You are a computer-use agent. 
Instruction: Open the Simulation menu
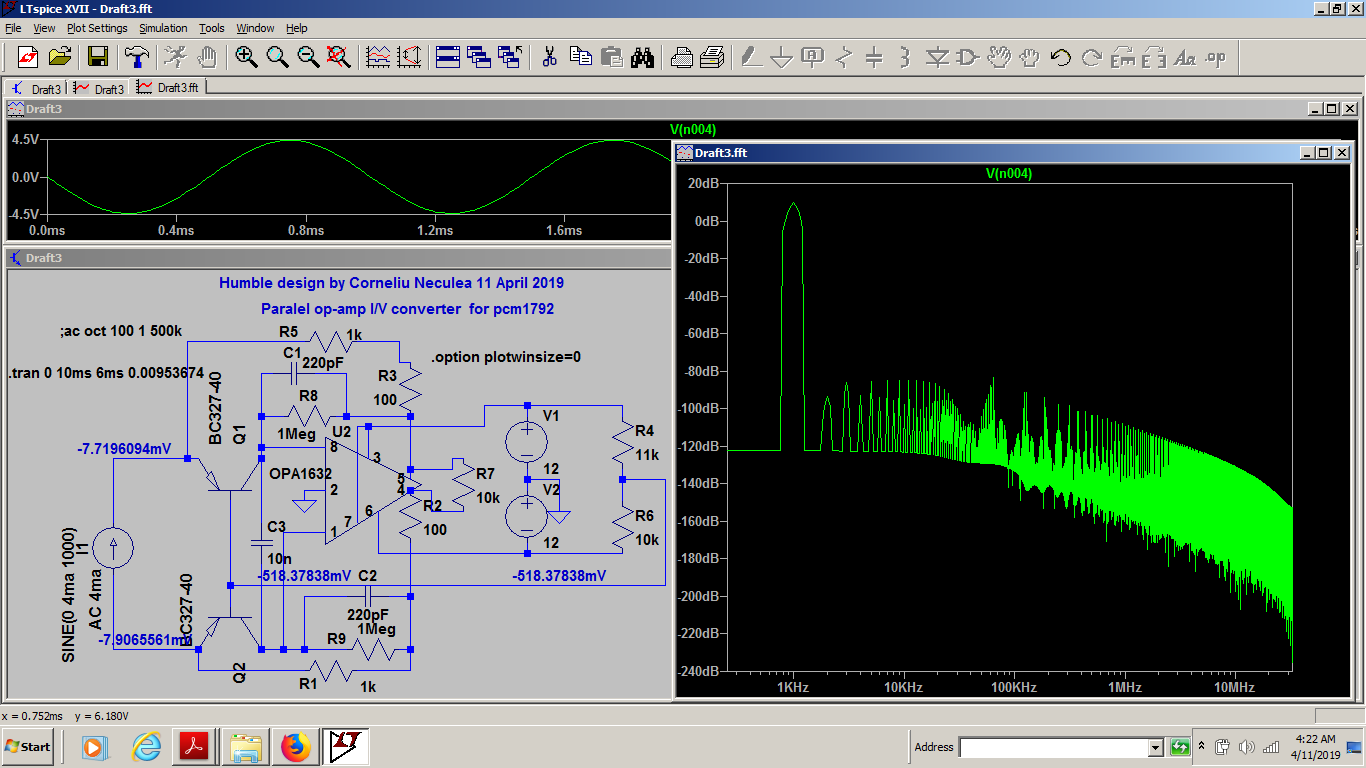click(163, 28)
